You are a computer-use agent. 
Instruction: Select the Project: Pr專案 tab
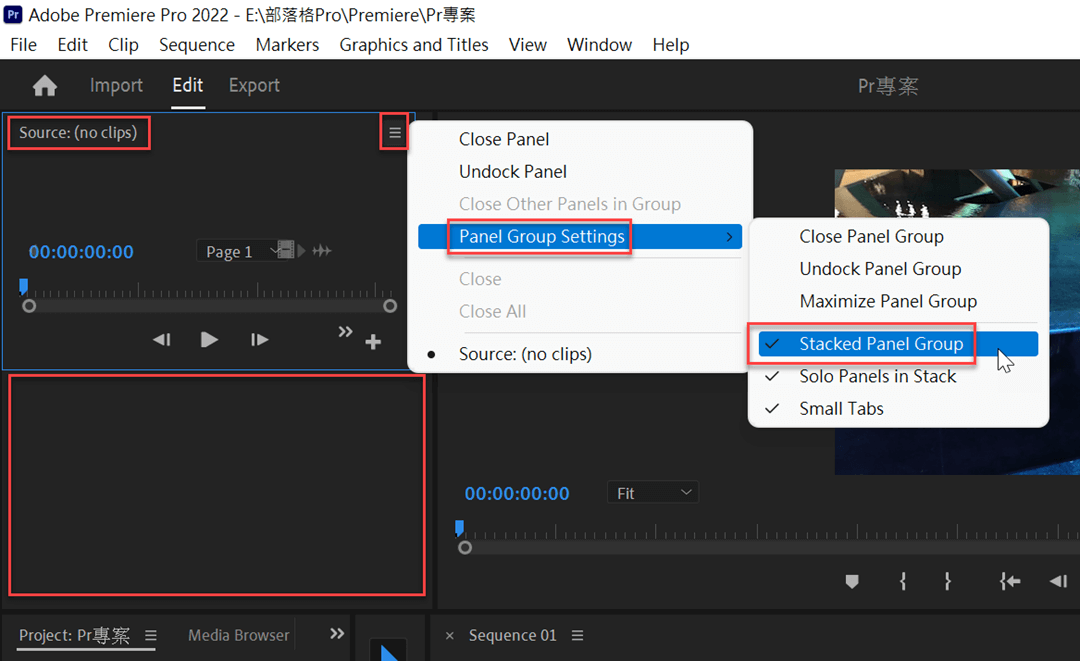pos(74,635)
